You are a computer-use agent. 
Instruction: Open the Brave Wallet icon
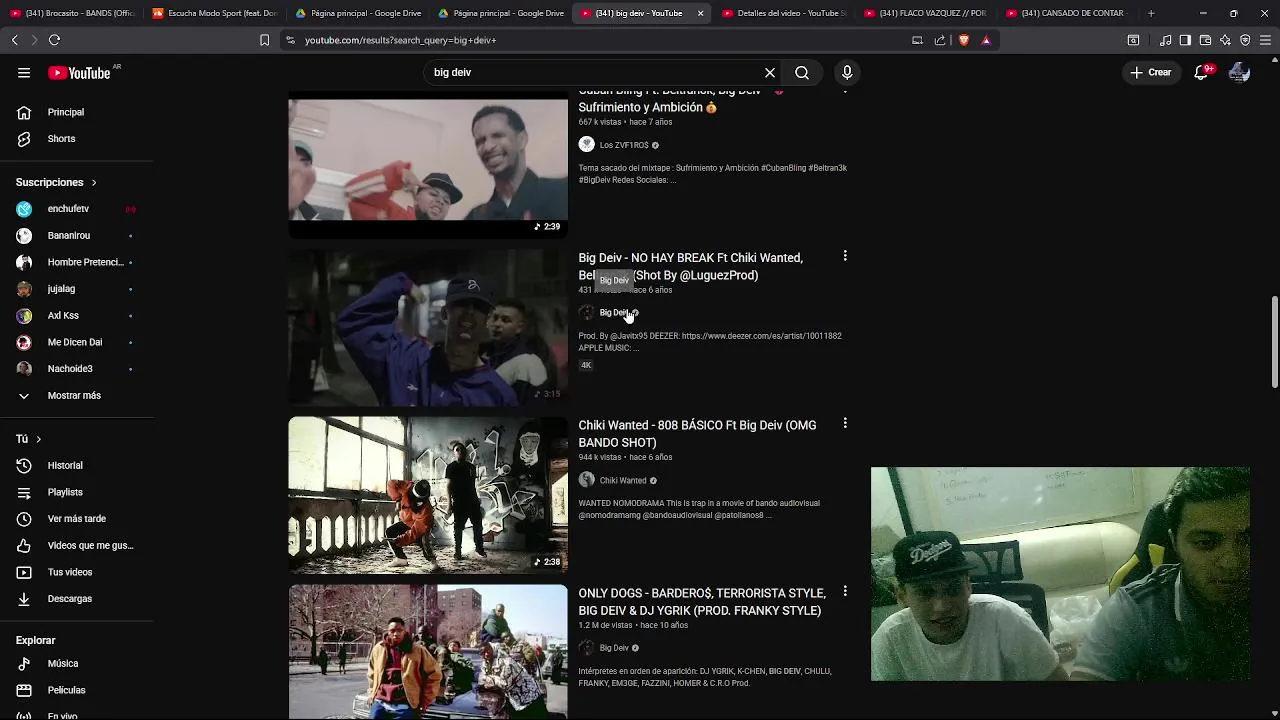pos(1205,40)
